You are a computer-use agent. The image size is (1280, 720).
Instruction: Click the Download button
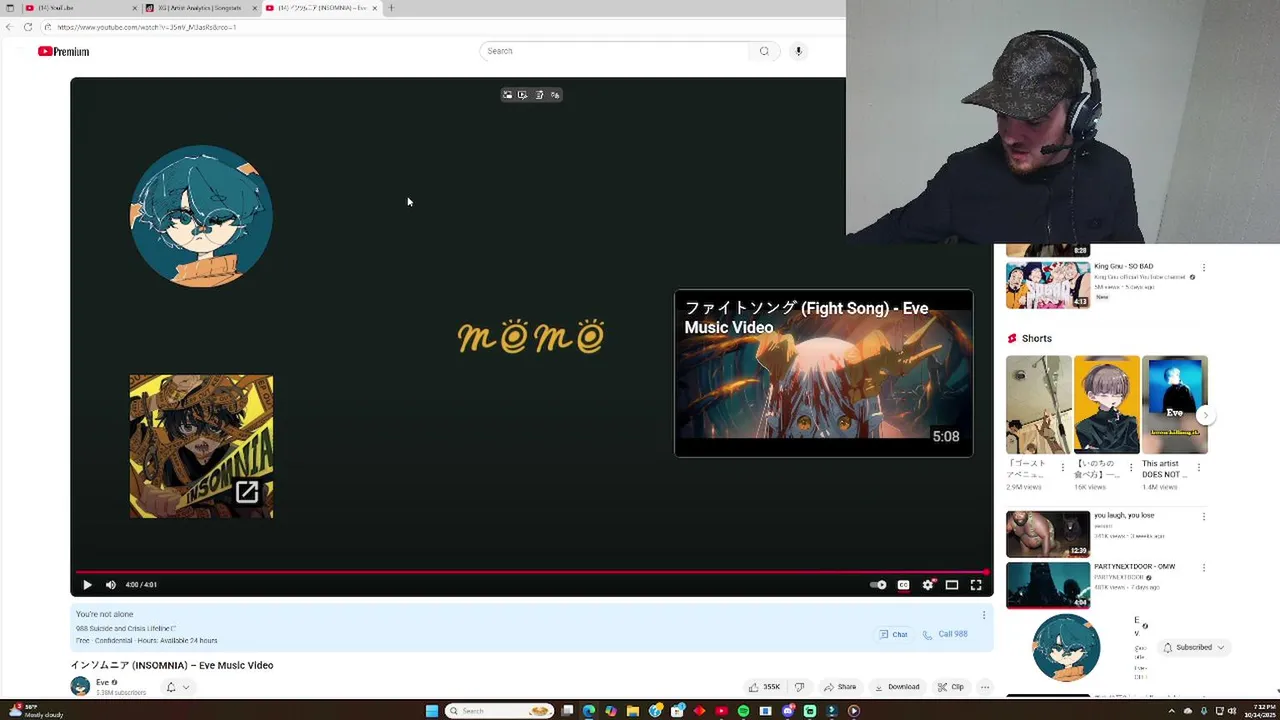click(897, 687)
